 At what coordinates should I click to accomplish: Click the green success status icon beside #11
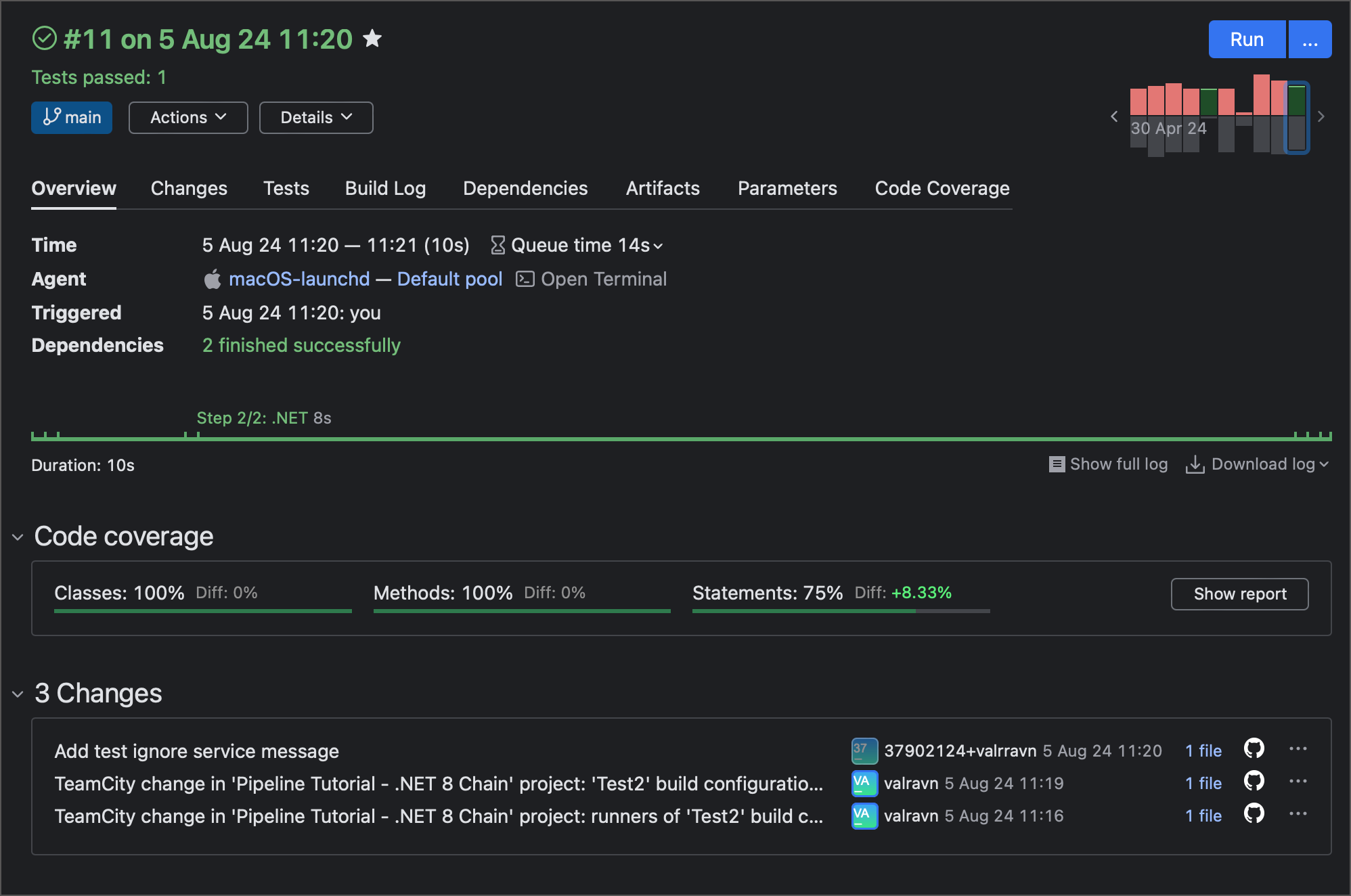44,39
